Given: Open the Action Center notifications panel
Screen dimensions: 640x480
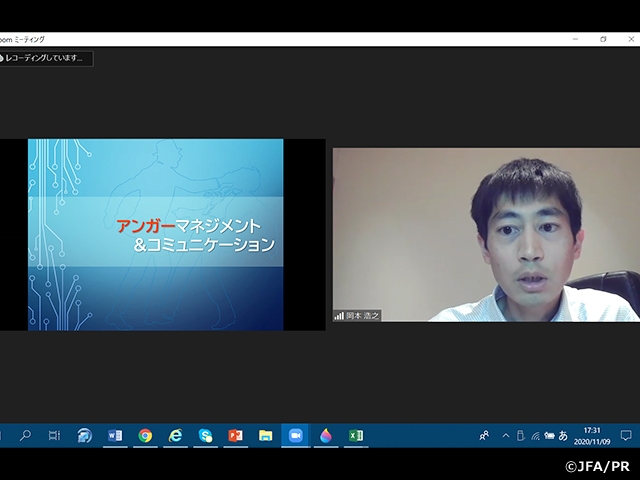Looking at the screenshot, I should [x=626, y=436].
